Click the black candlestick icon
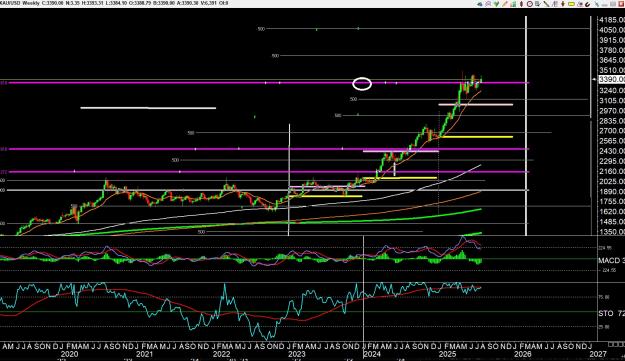Viewport: 625px width, 361px height. 521,4
